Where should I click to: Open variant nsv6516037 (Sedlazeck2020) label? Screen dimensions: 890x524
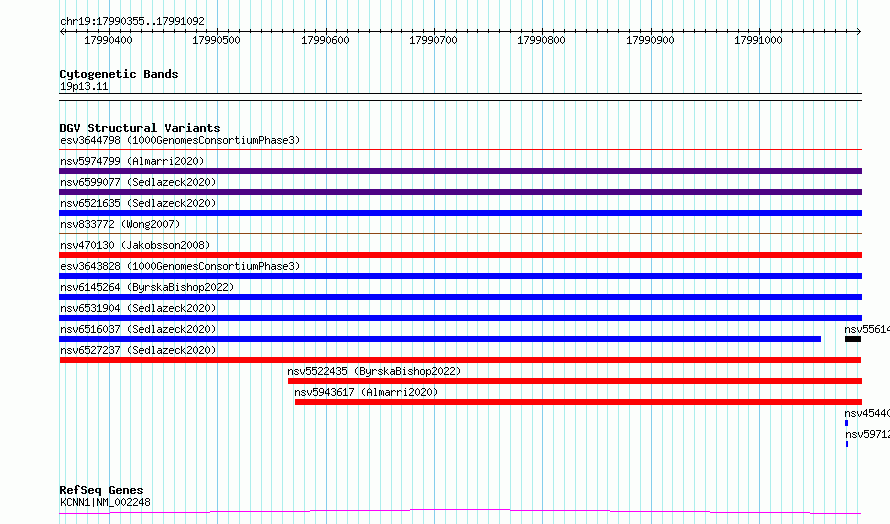pyautogui.click(x=138, y=329)
